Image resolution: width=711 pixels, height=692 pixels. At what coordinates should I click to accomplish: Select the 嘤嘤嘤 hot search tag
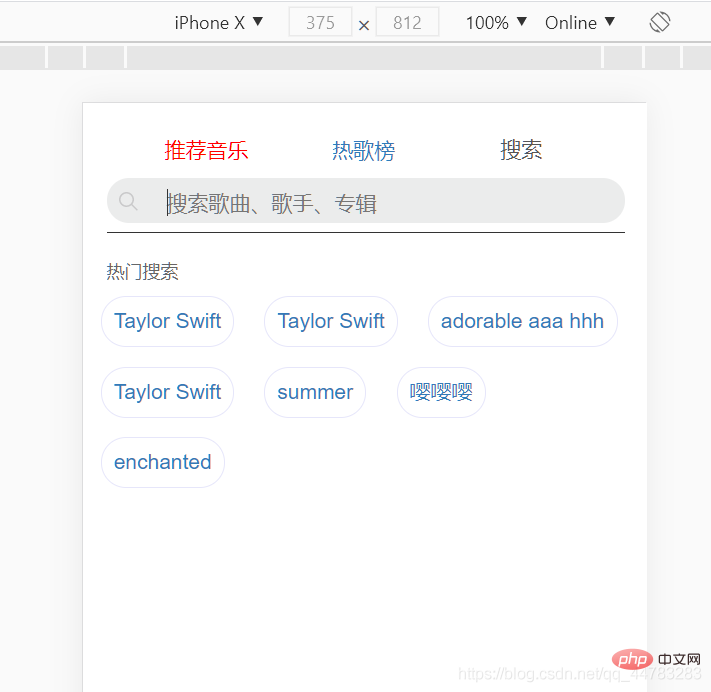point(441,392)
